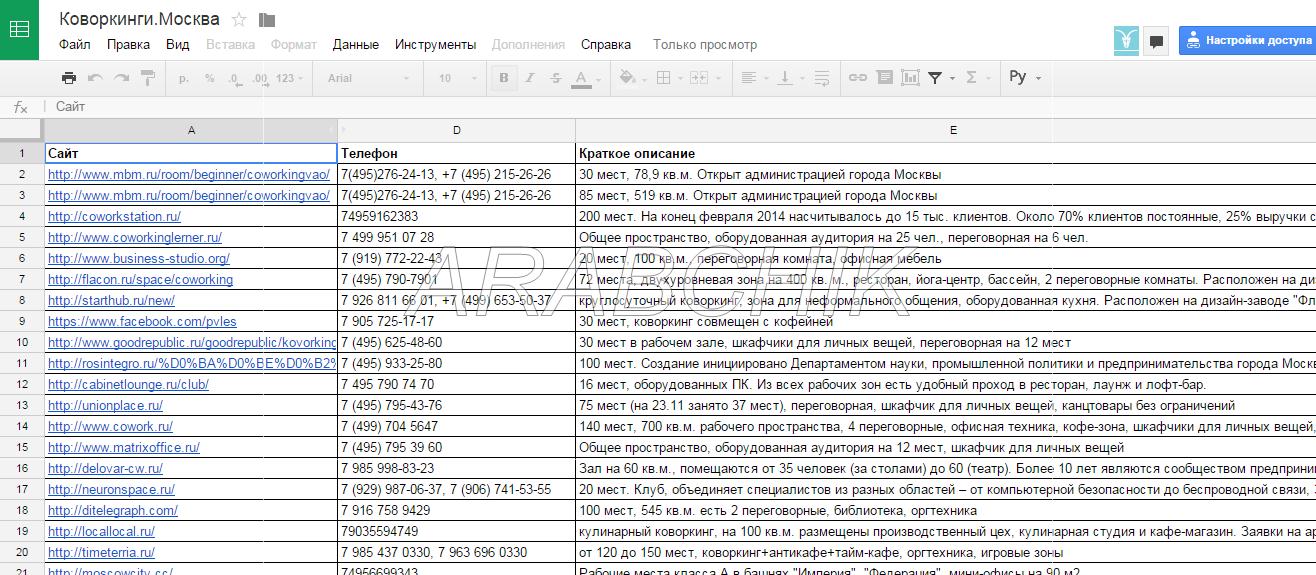Click Настройки доступа share button
The image size is (1316, 575).
pos(1247,40)
